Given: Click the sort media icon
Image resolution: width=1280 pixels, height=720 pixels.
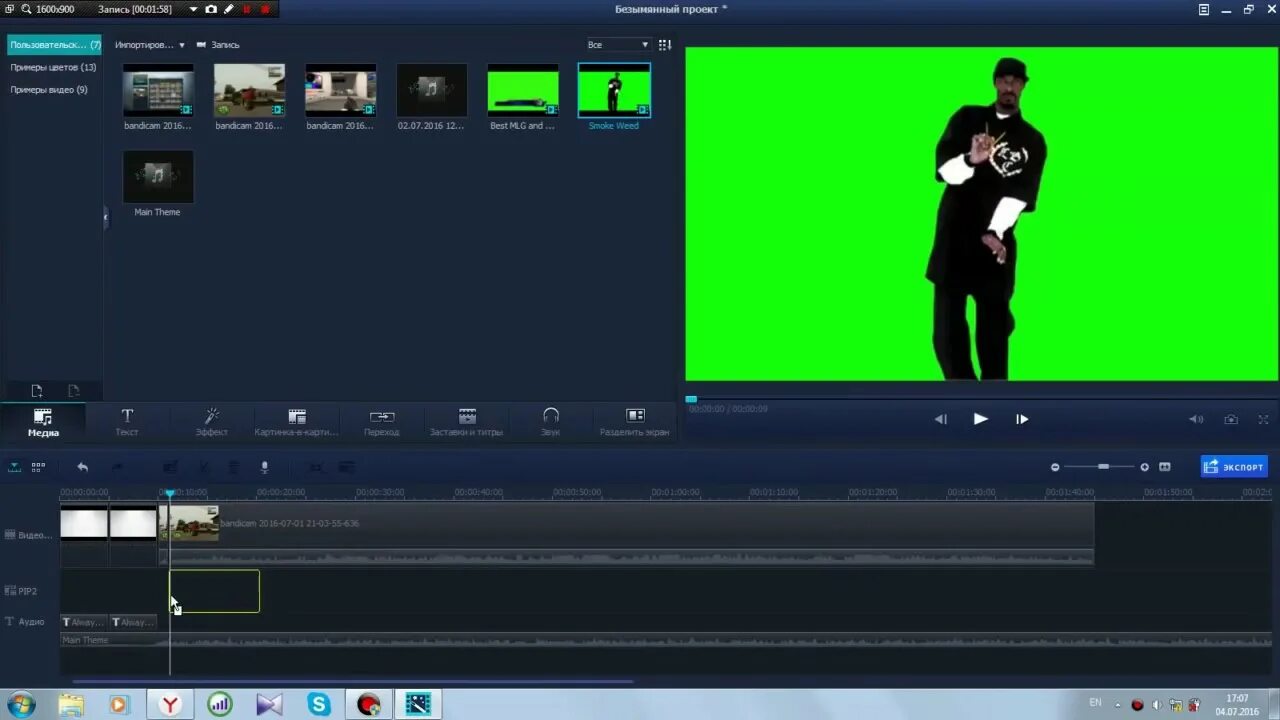Looking at the screenshot, I should click(x=665, y=45).
